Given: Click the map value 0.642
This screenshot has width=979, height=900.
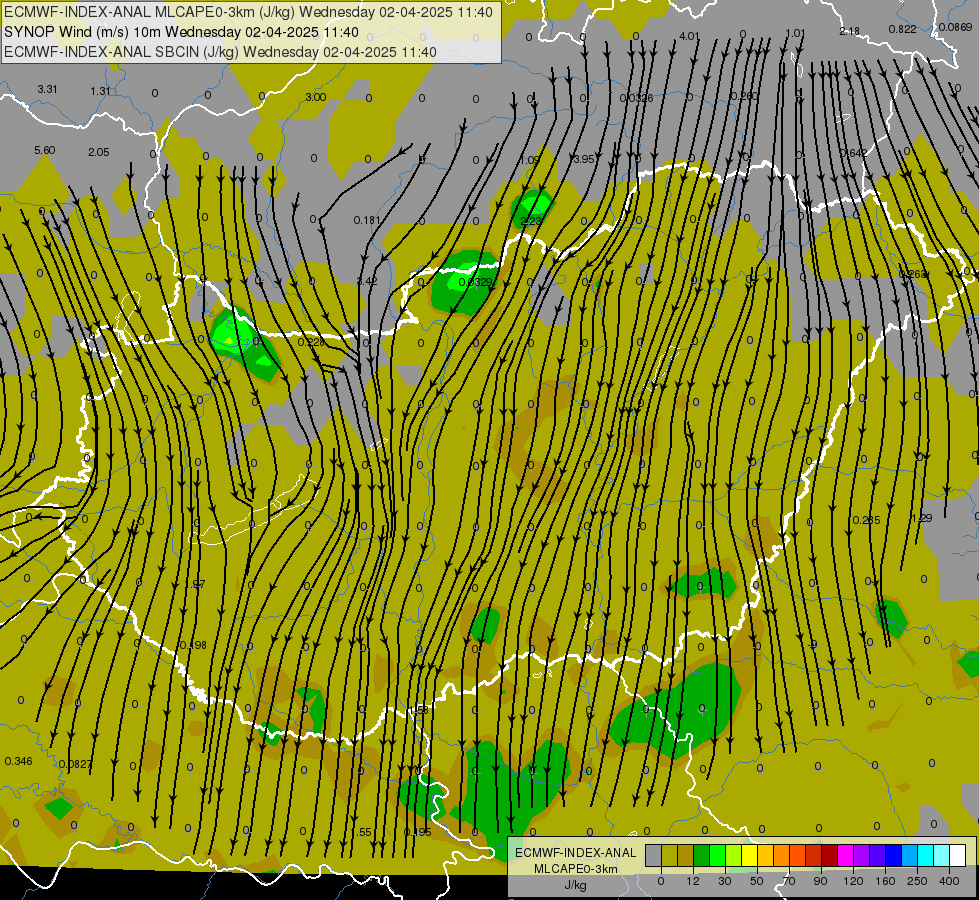Looking at the screenshot, I should tap(853, 154).
